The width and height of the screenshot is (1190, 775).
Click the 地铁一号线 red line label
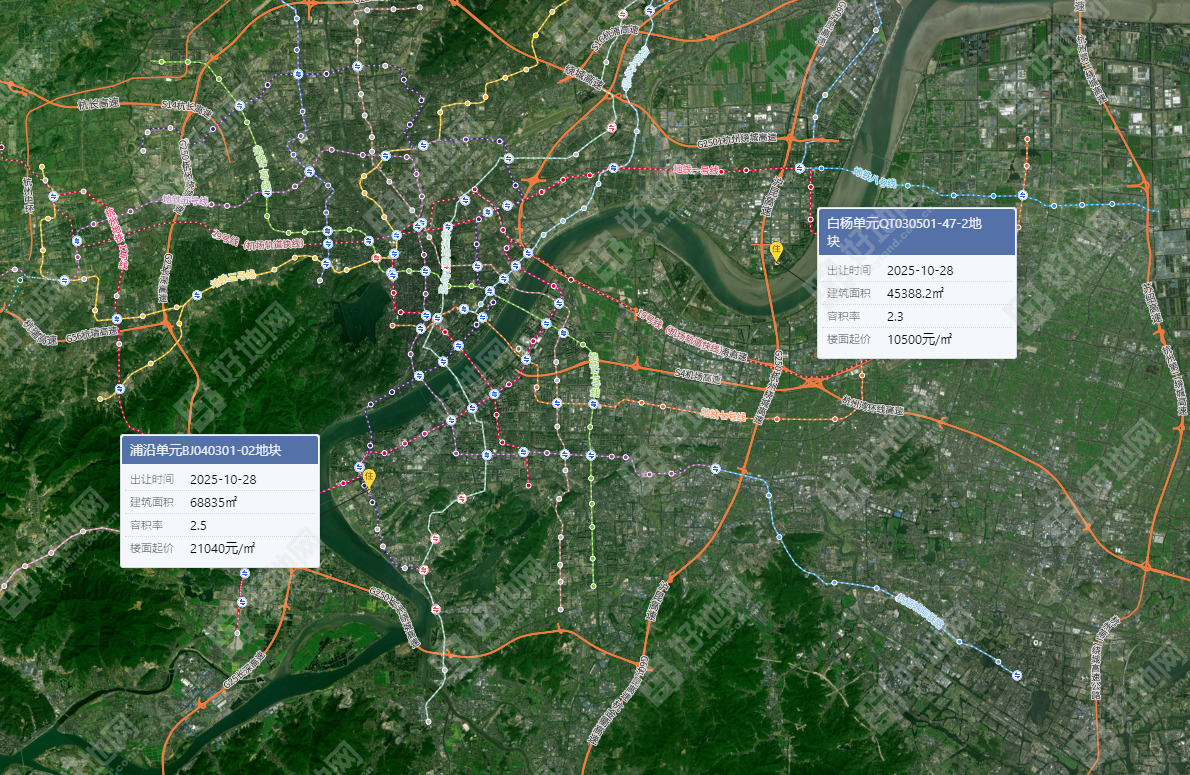(695, 170)
